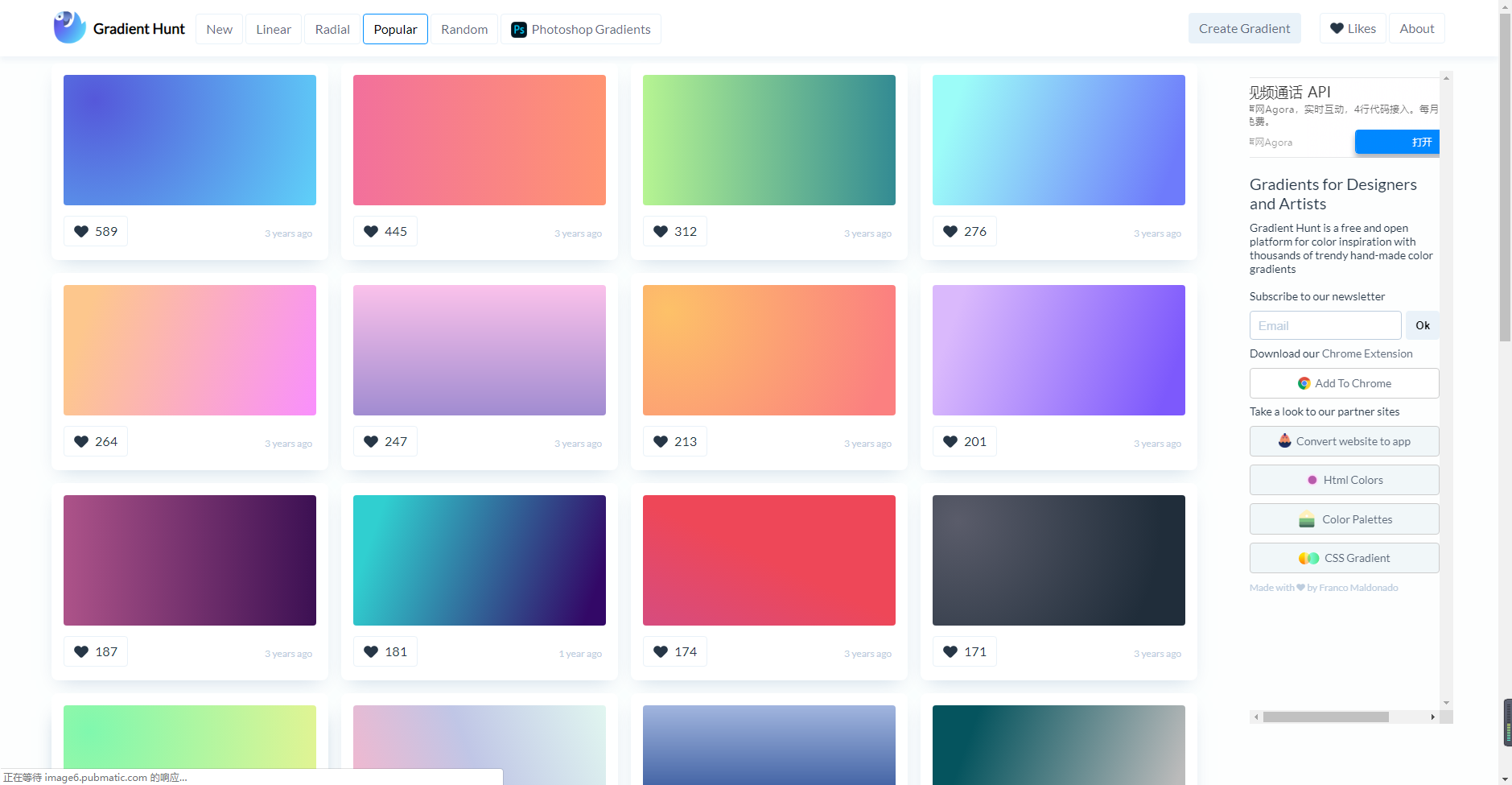Like the blue gradient with 589 likes
Screen dimensions: 1512x785
click(x=96, y=231)
